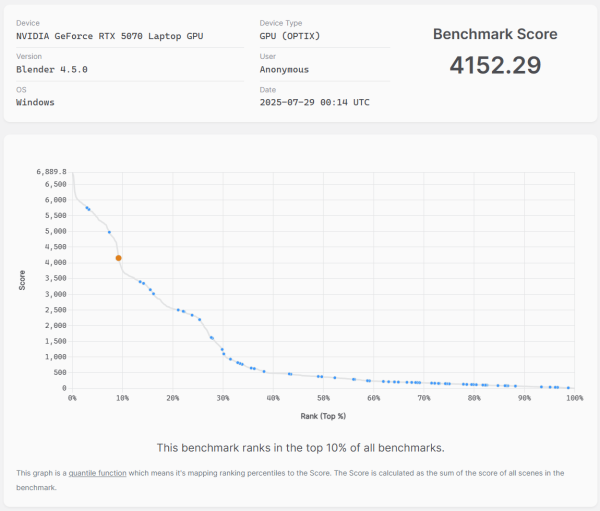Click the orange highlighted benchmark data point

pyautogui.click(x=118, y=258)
